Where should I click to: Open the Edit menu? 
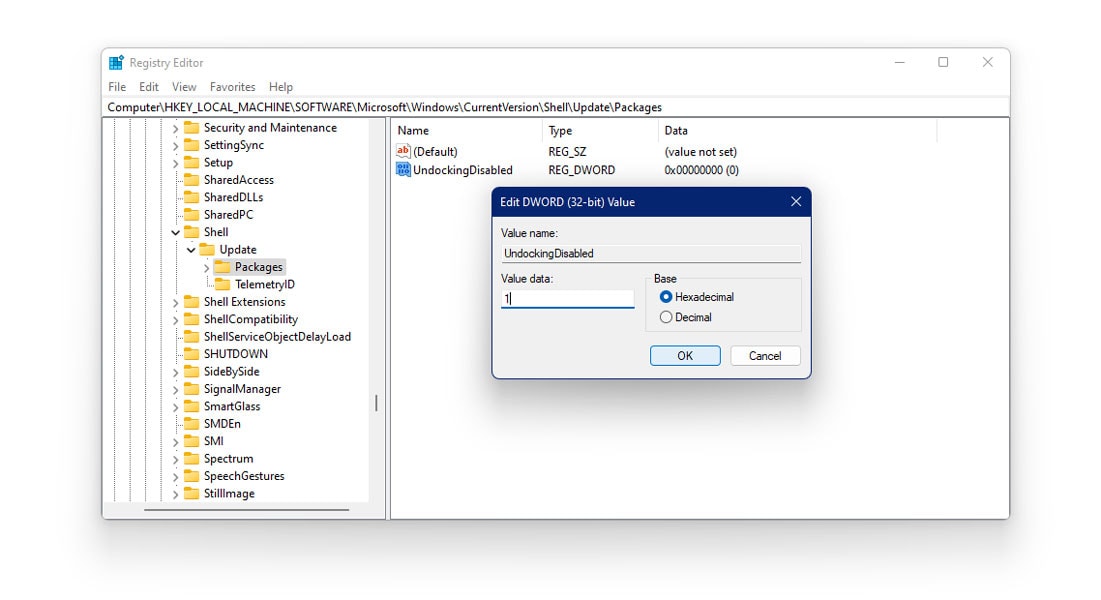coord(149,86)
